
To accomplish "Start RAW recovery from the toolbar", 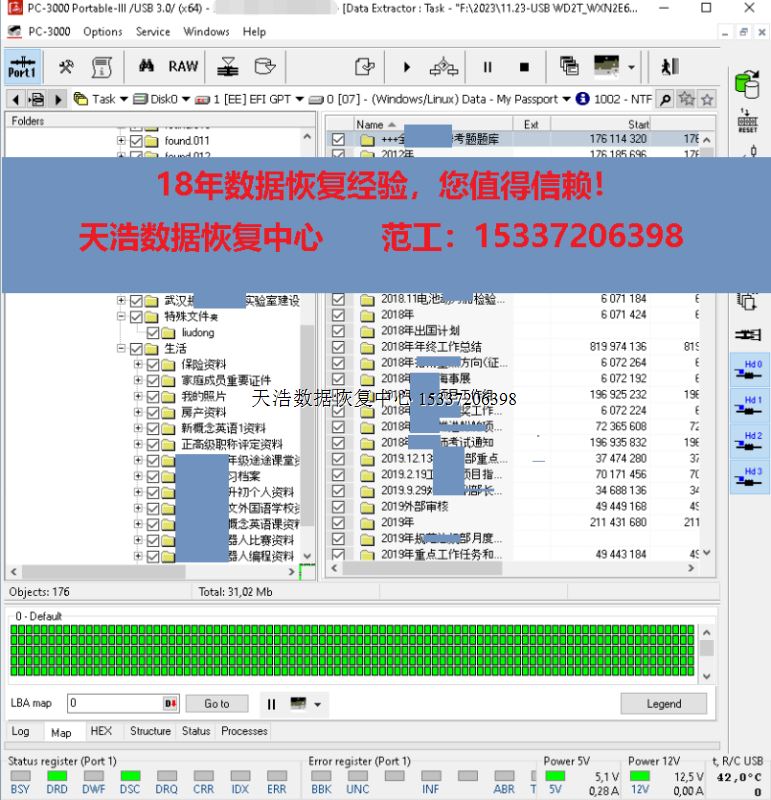I will pos(183,67).
